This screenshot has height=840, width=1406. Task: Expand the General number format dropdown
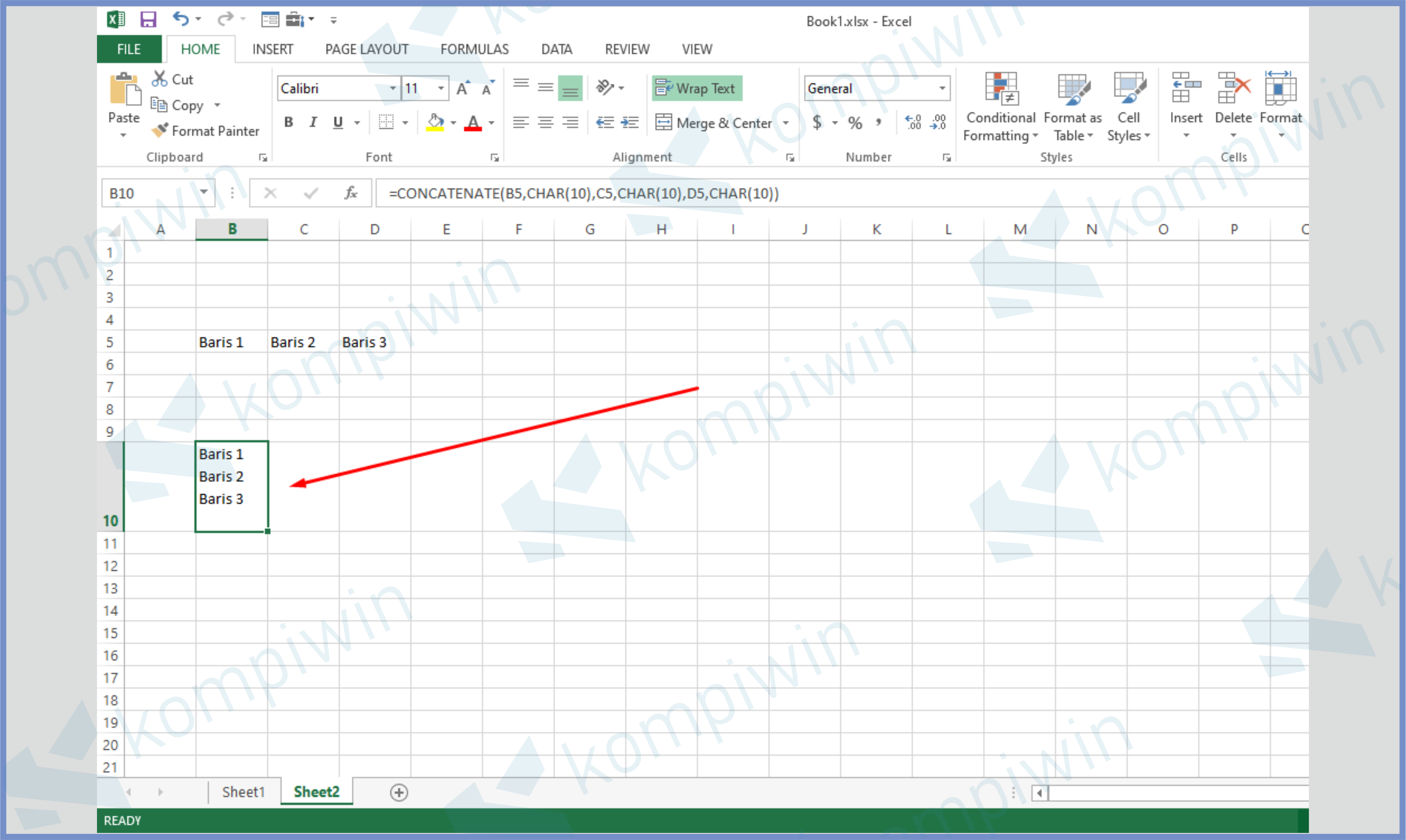pyautogui.click(x=942, y=88)
